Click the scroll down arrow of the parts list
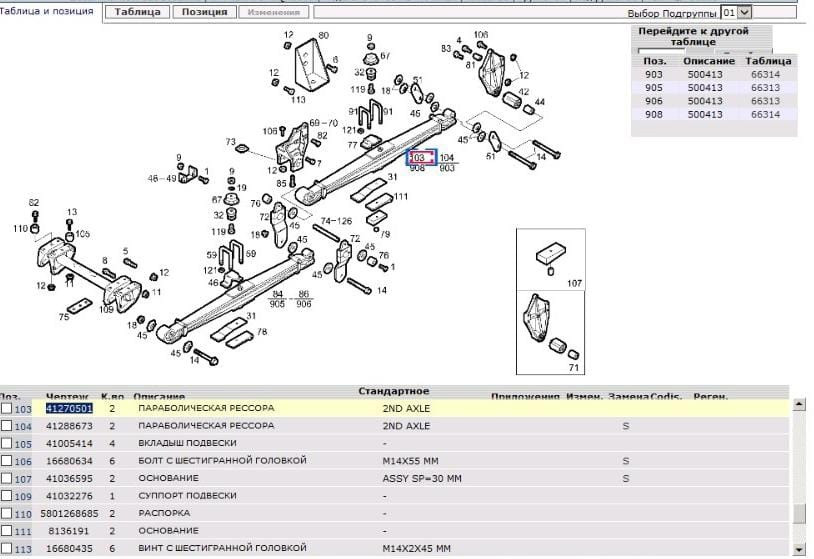814x559 pixels. pyautogui.click(x=799, y=548)
